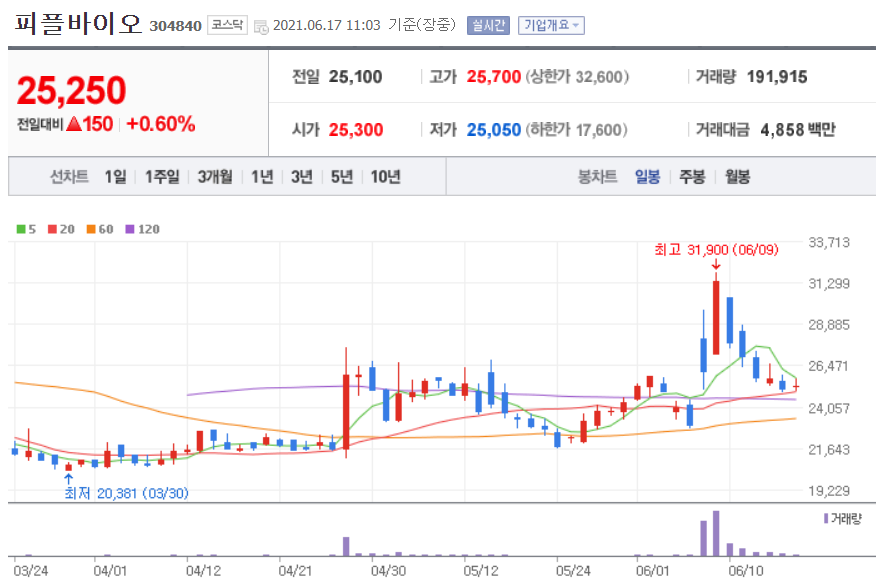Click the green 5-day moving average swatch
This screenshot has height=582, width=876.
[x=21, y=229]
